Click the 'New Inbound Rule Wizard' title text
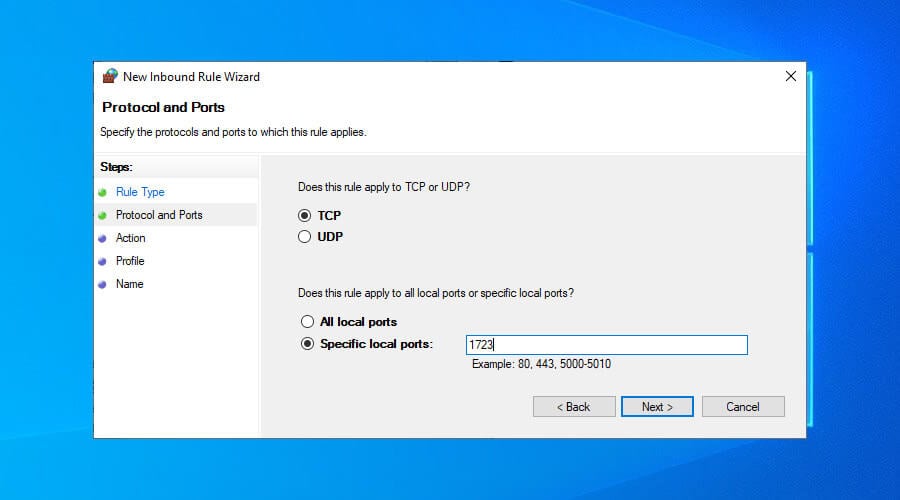Viewport: 900px width, 500px height. point(191,76)
